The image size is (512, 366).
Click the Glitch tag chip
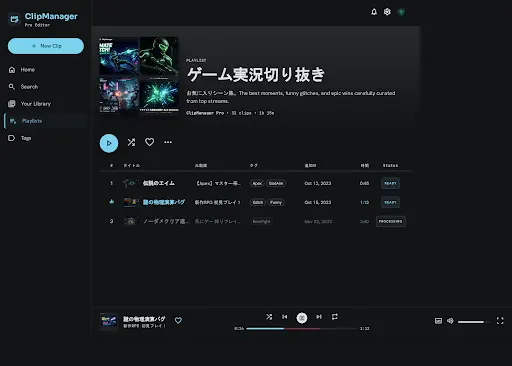(258, 202)
